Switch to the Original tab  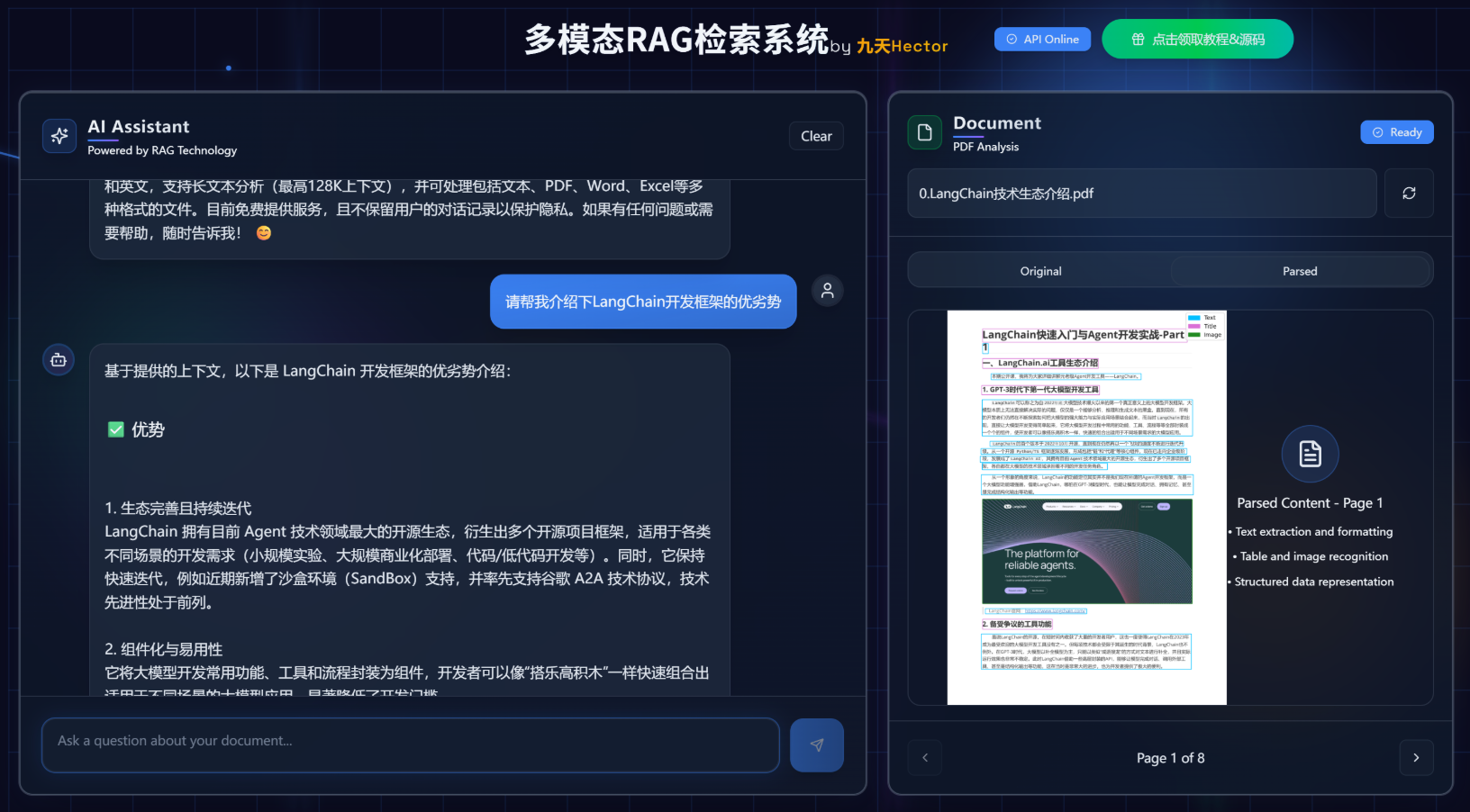point(1040,271)
